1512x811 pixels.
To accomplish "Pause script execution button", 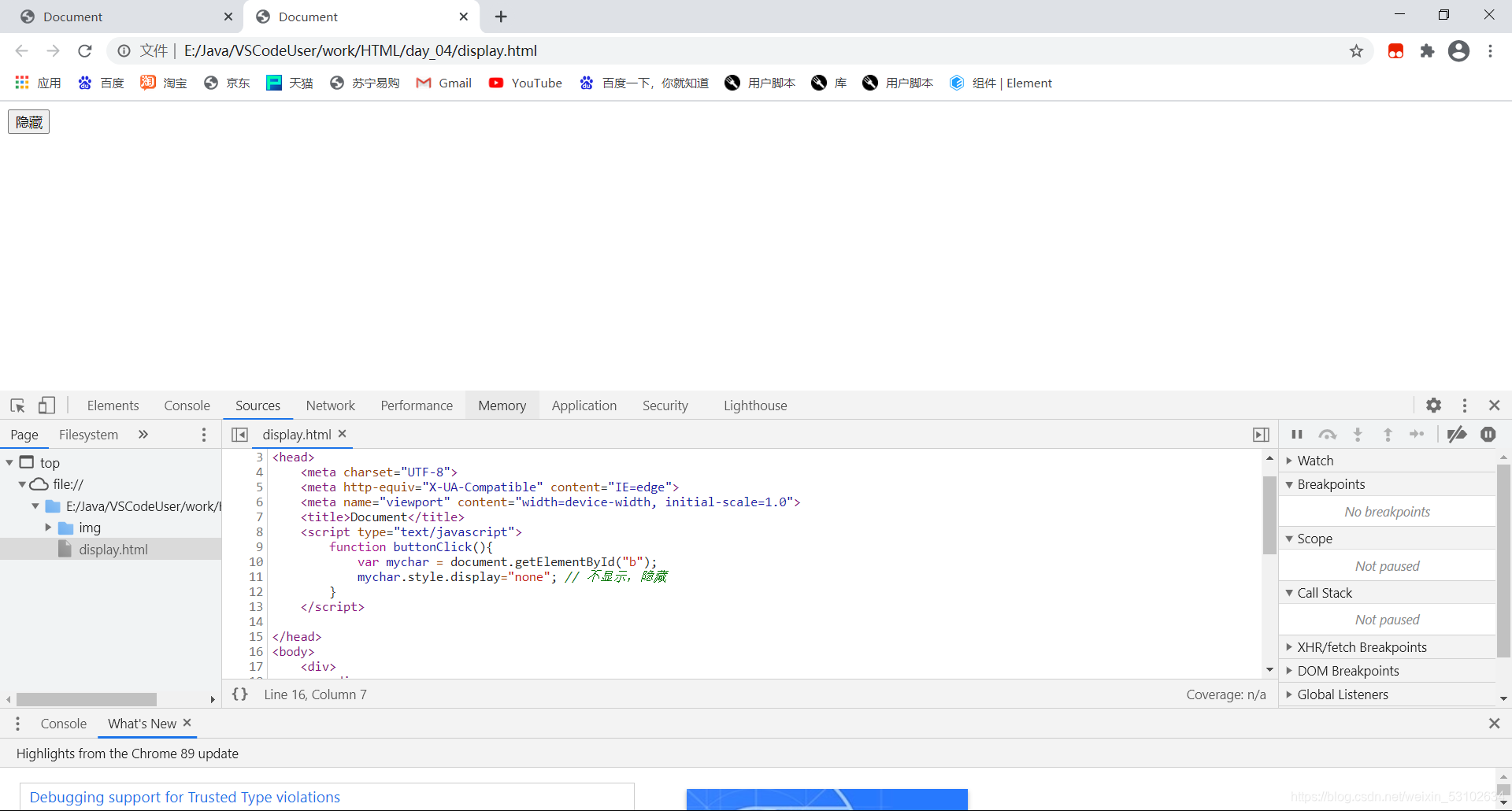I will pos(1297,435).
